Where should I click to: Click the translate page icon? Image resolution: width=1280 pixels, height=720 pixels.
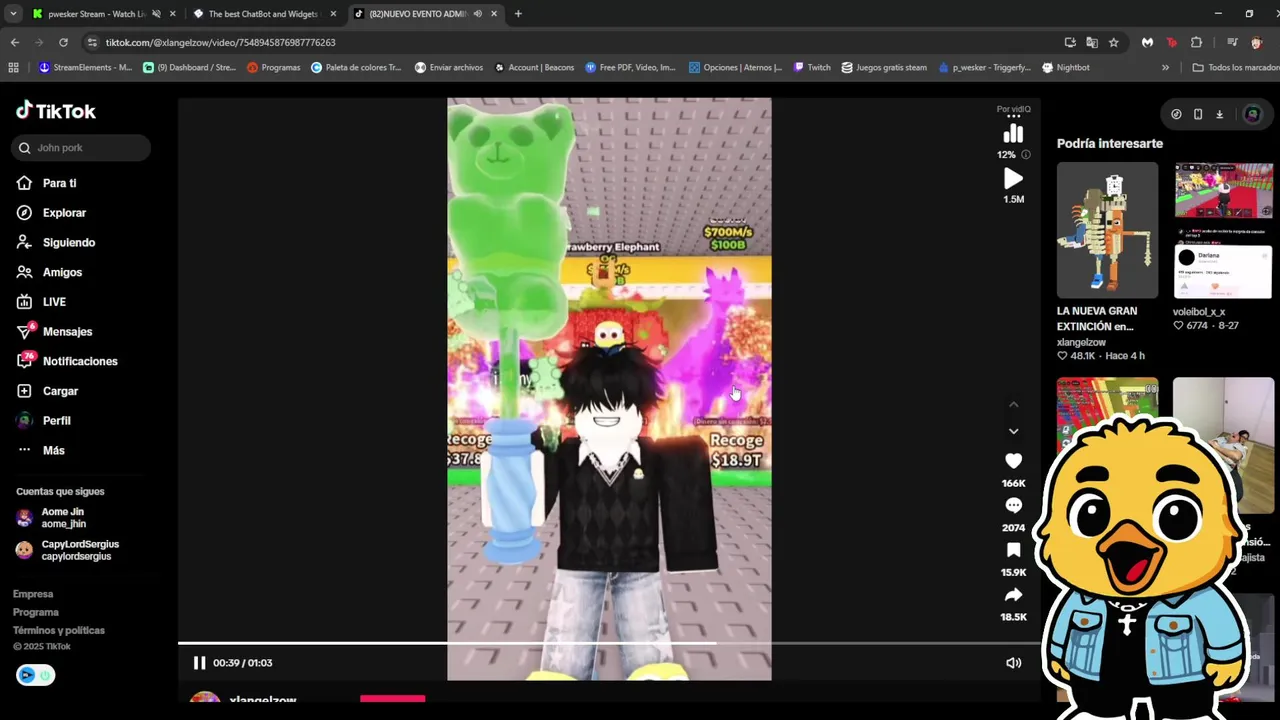[x=1092, y=42]
